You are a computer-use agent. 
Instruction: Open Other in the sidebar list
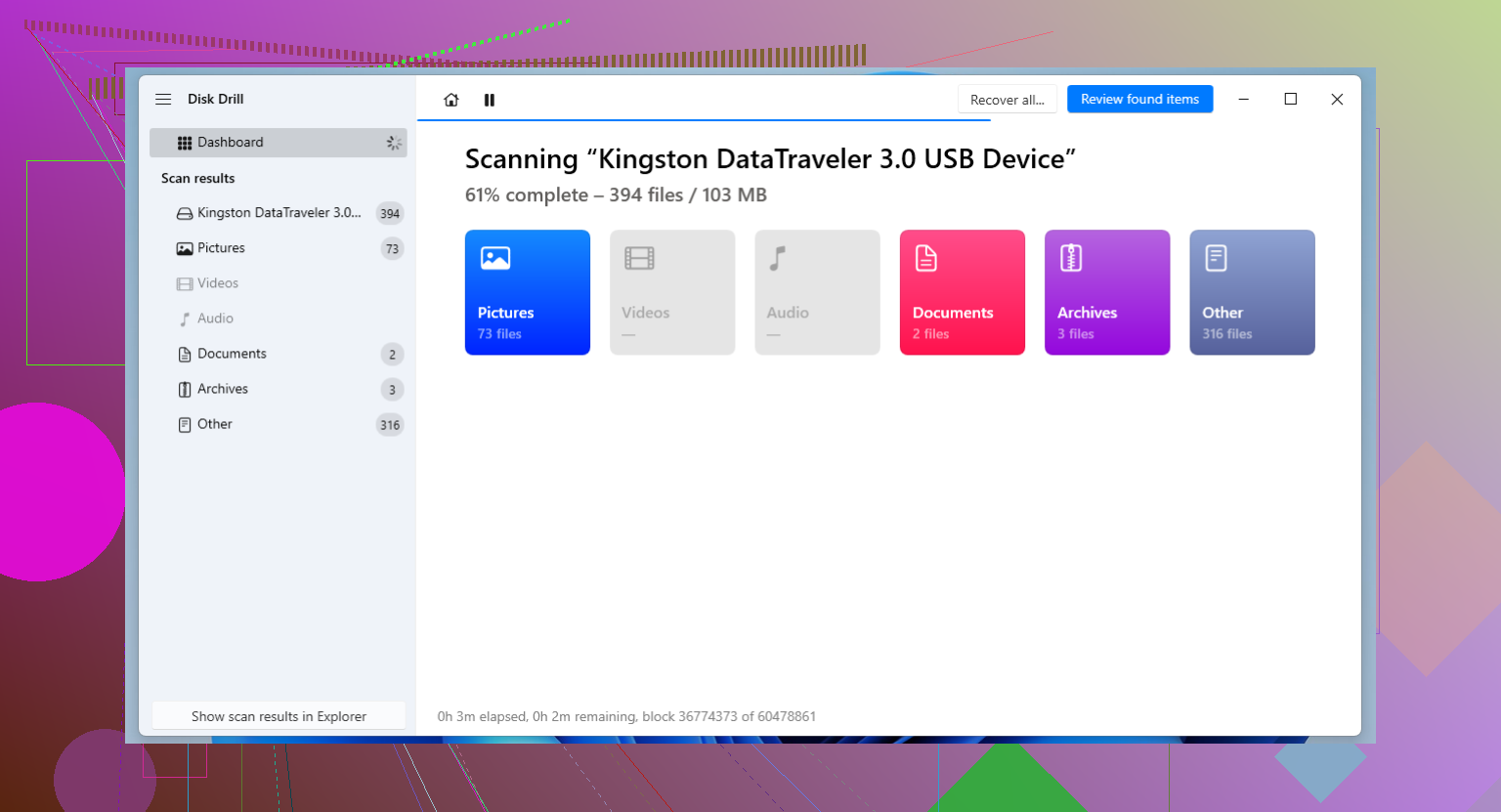coord(279,424)
